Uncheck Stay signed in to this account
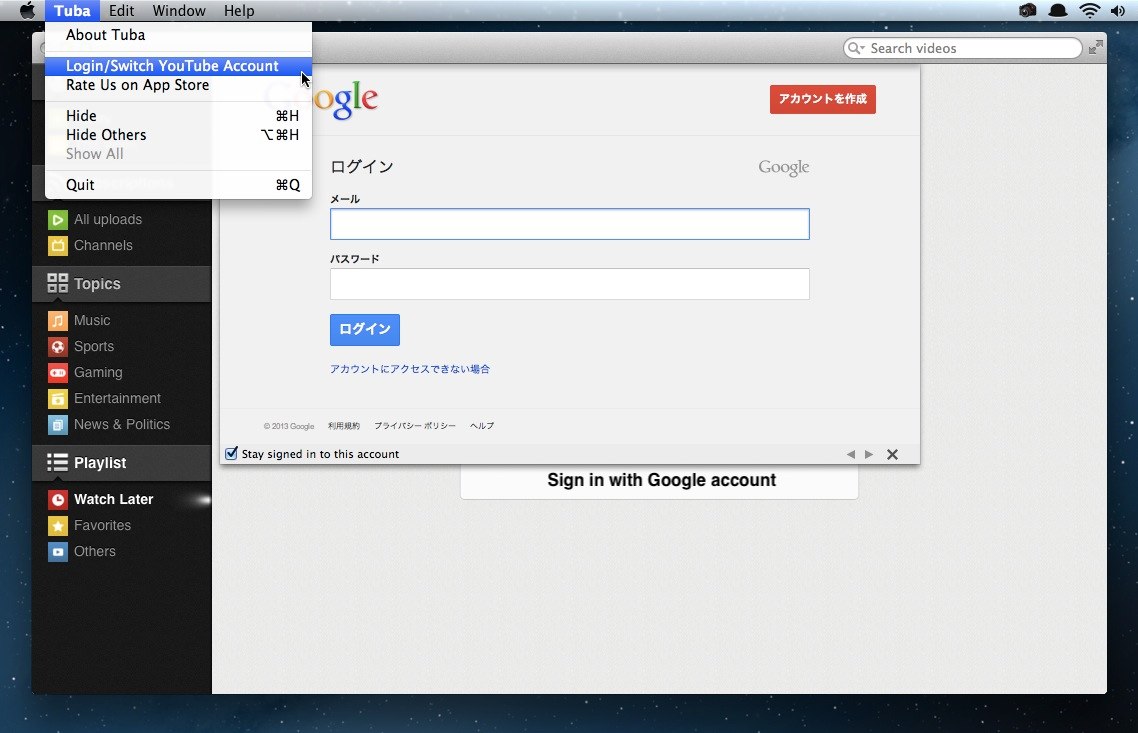Screen dimensions: 1138x733 232,454
